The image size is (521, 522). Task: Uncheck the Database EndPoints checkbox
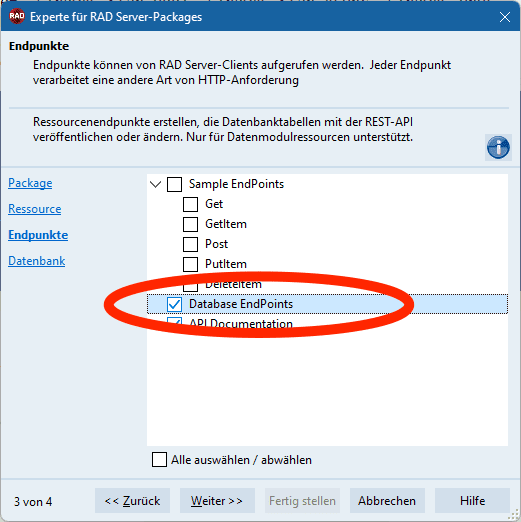[174, 304]
